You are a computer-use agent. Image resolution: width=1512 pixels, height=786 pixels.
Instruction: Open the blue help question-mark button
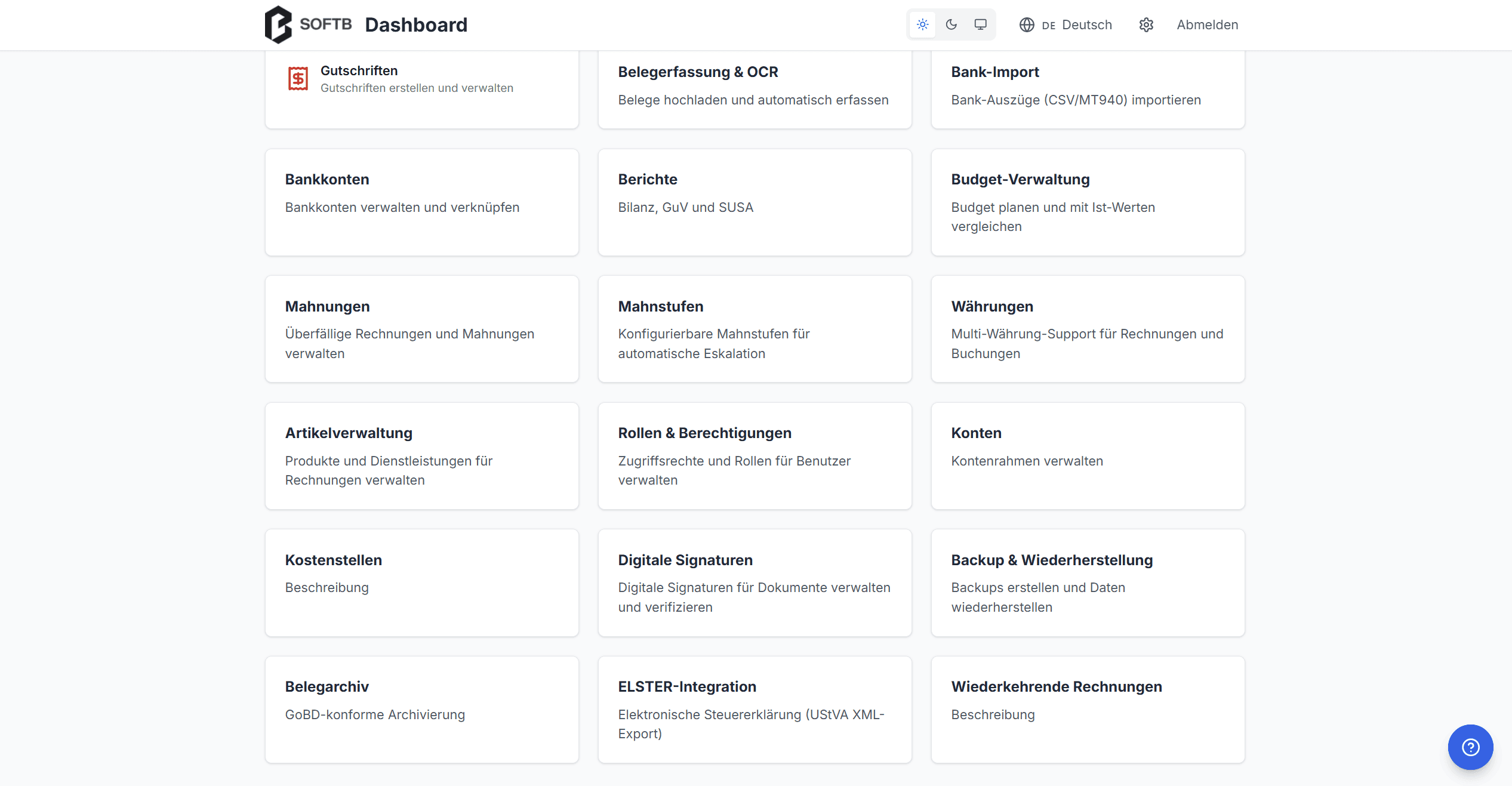(1470, 747)
